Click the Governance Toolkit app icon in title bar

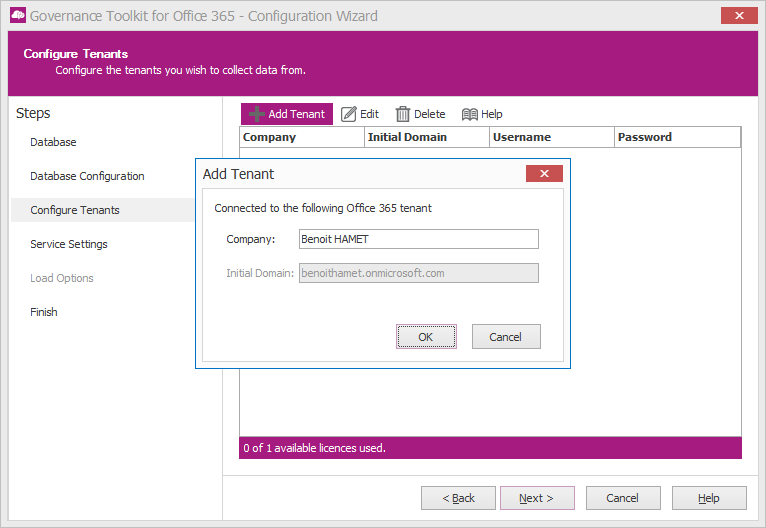pos(17,16)
